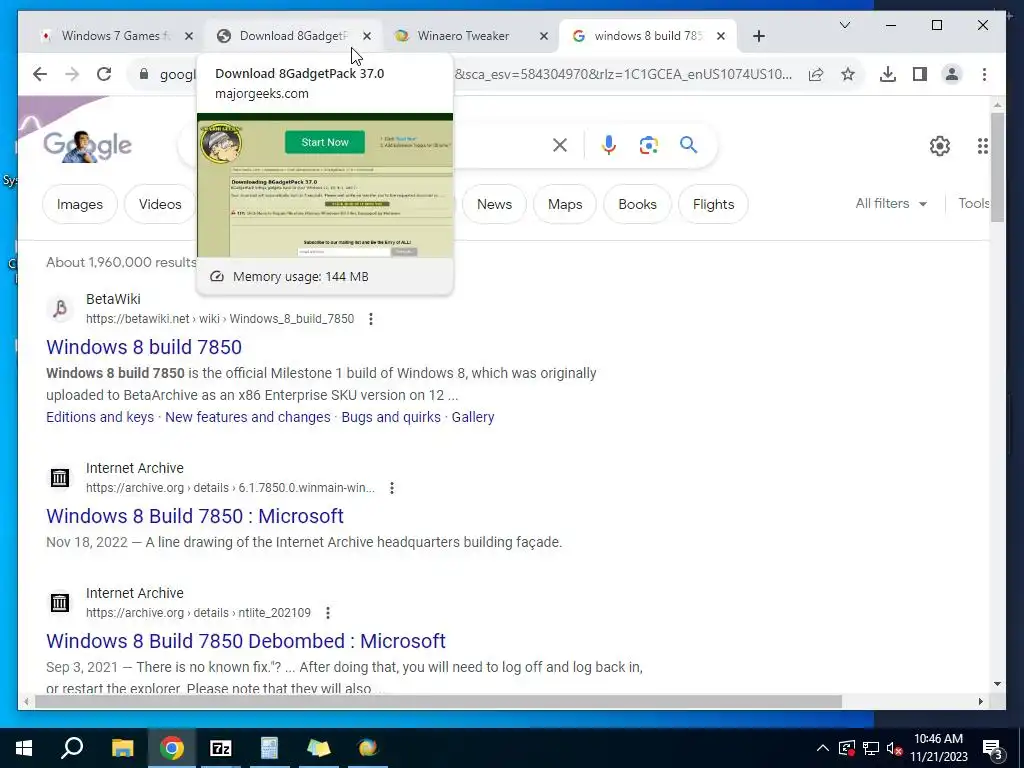Click scrollbar right arrow at bottom

(980, 701)
